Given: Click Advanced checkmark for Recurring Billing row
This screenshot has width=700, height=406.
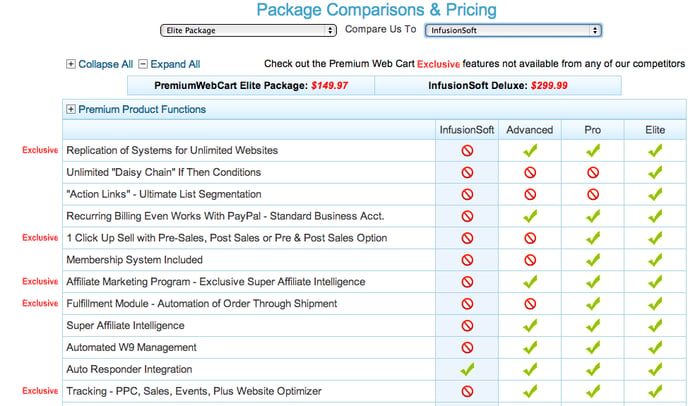Looking at the screenshot, I should [530, 216].
